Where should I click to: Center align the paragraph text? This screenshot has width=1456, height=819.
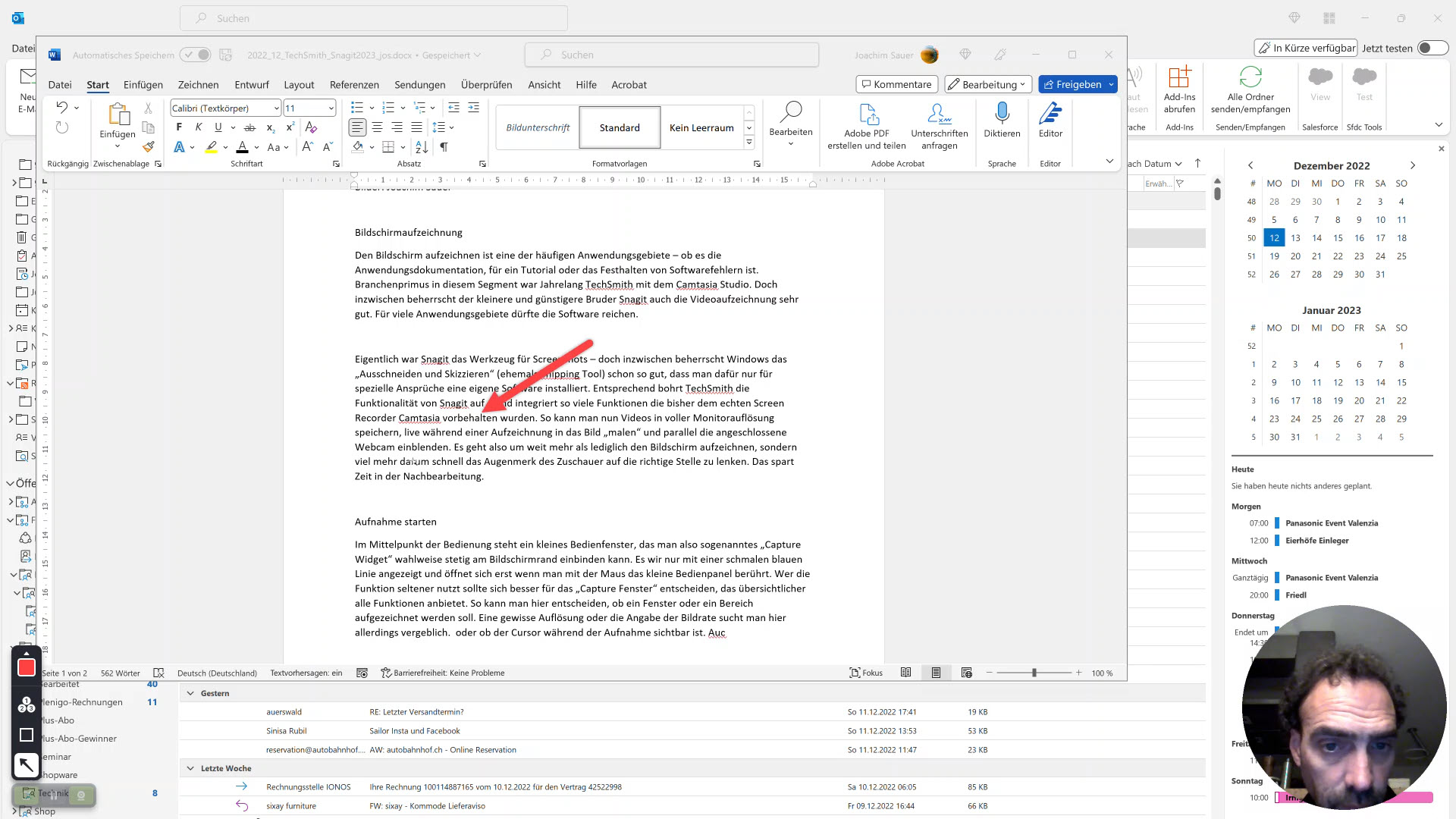[377, 127]
